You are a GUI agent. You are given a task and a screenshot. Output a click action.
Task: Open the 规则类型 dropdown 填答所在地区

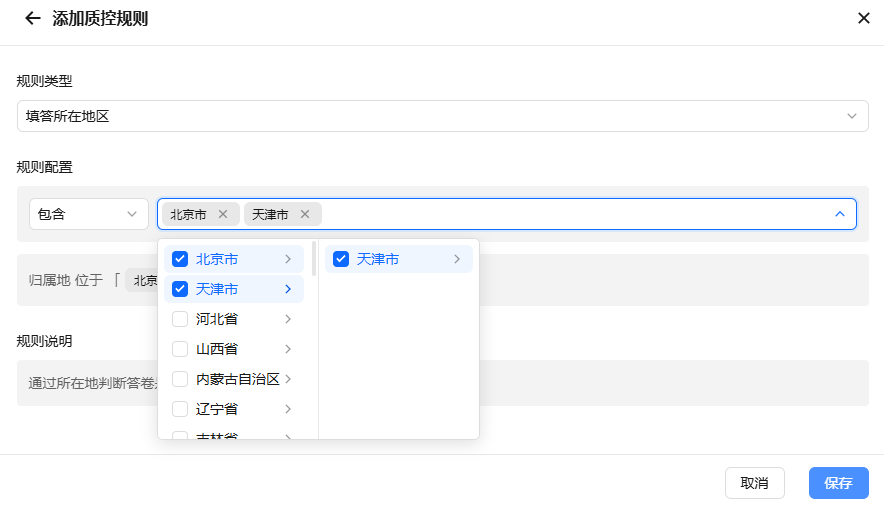coord(443,116)
